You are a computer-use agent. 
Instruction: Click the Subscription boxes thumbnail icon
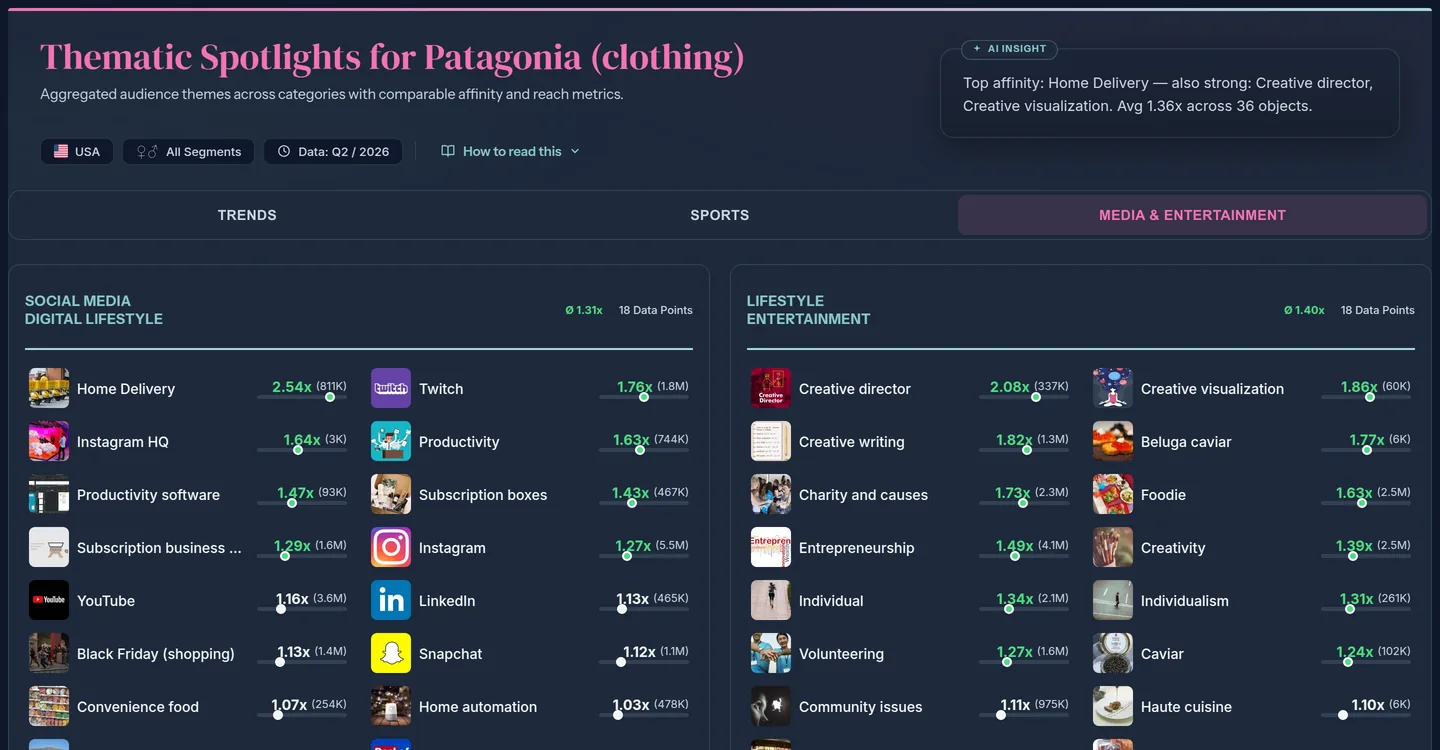[391, 494]
